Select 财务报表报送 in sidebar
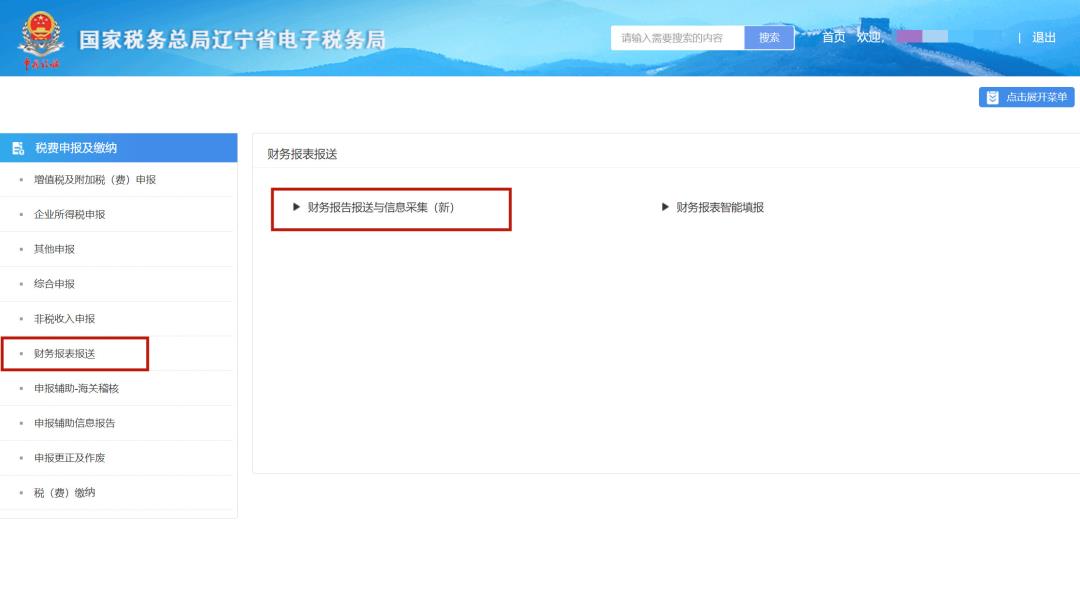 (64, 354)
